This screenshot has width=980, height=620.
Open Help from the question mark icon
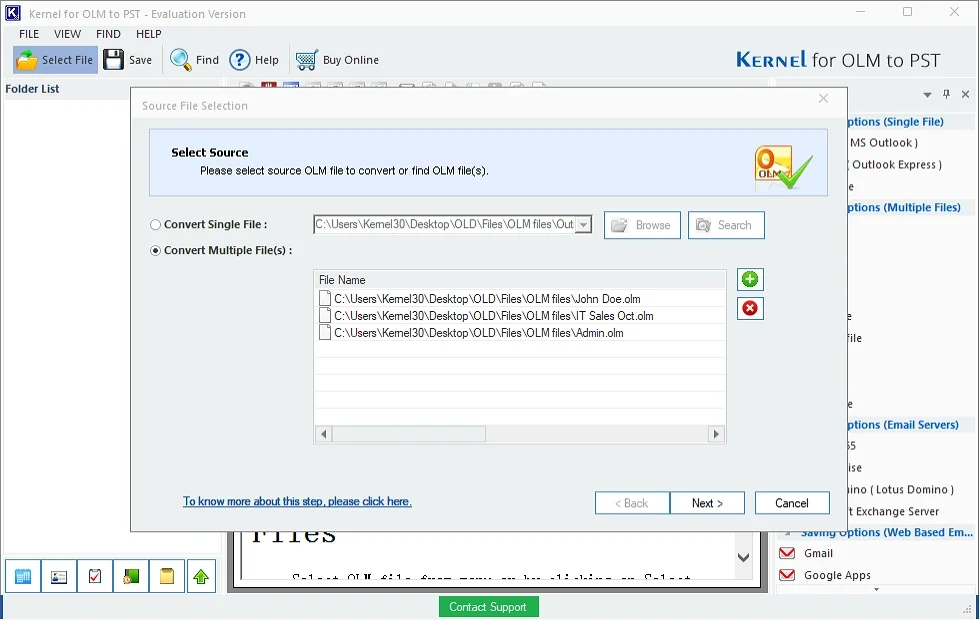239,60
